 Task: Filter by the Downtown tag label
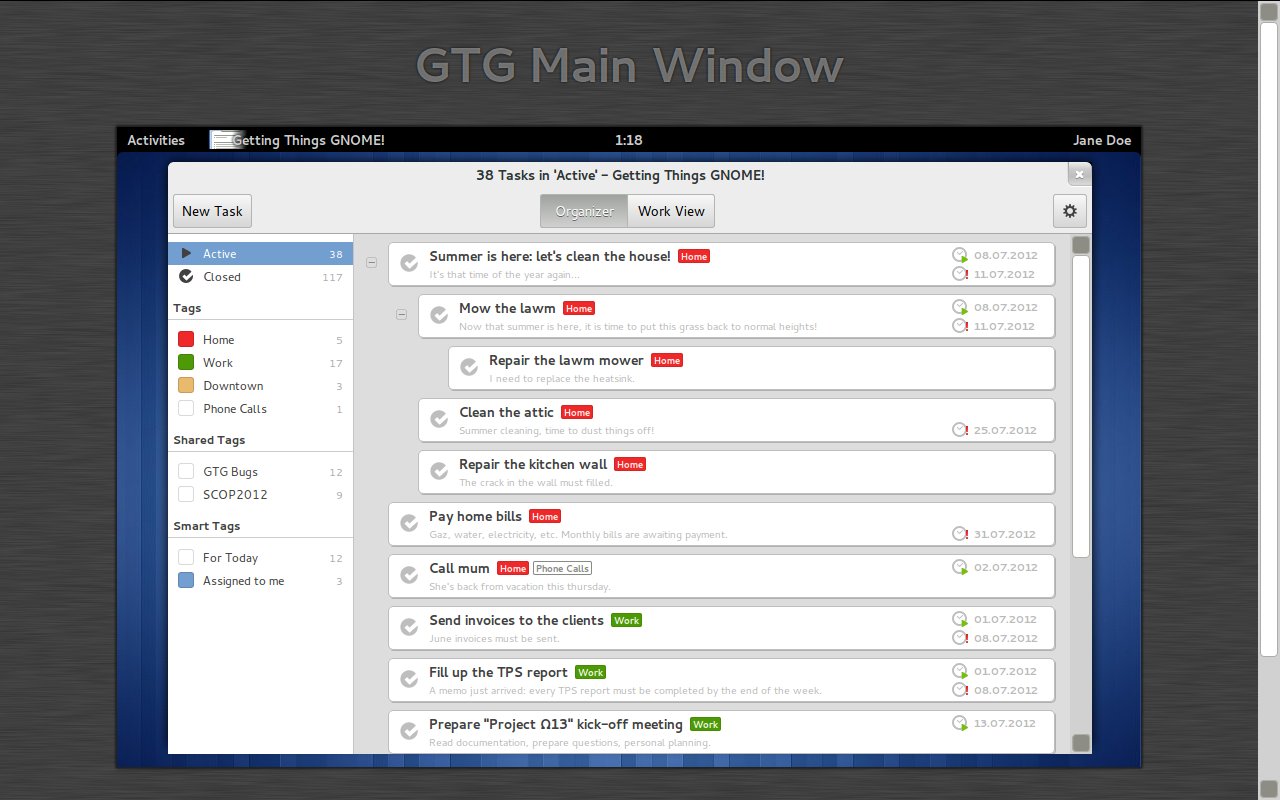coord(233,386)
